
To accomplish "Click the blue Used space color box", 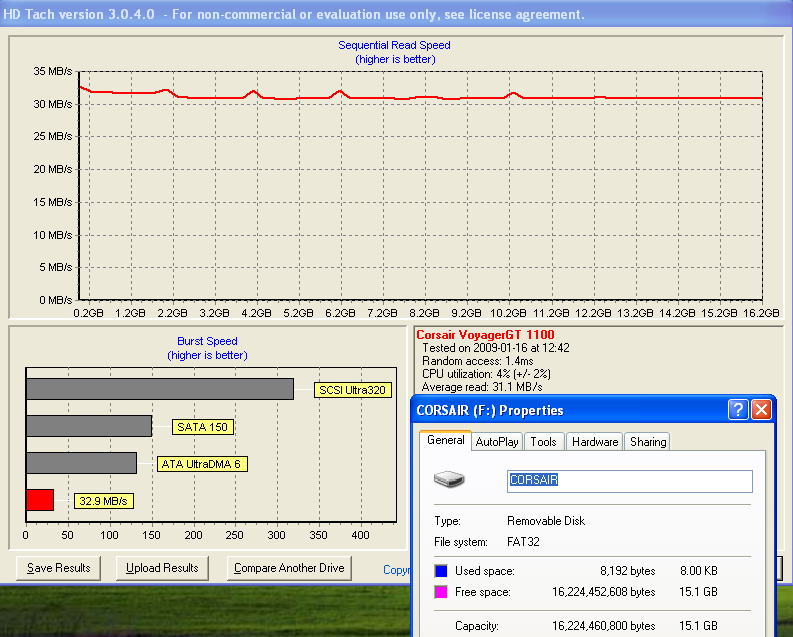I will pos(441,571).
